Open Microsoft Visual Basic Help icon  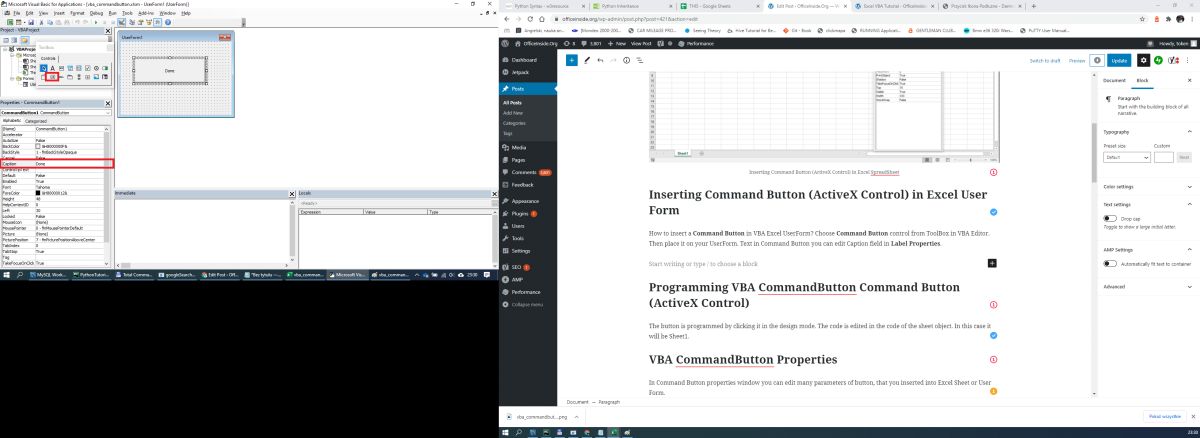coord(168,22)
